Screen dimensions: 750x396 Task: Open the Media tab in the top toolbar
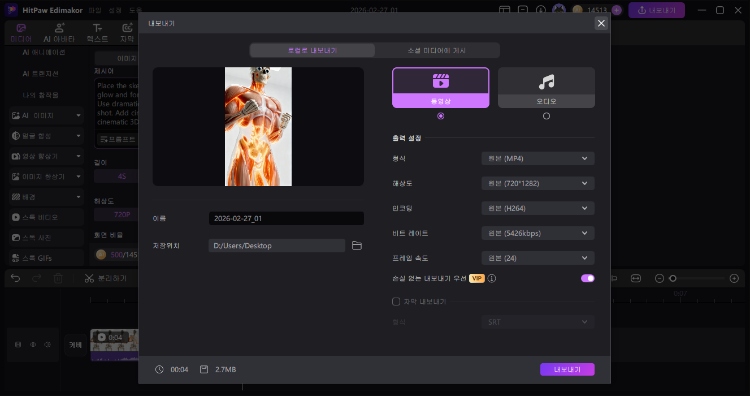(x=21, y=33)
